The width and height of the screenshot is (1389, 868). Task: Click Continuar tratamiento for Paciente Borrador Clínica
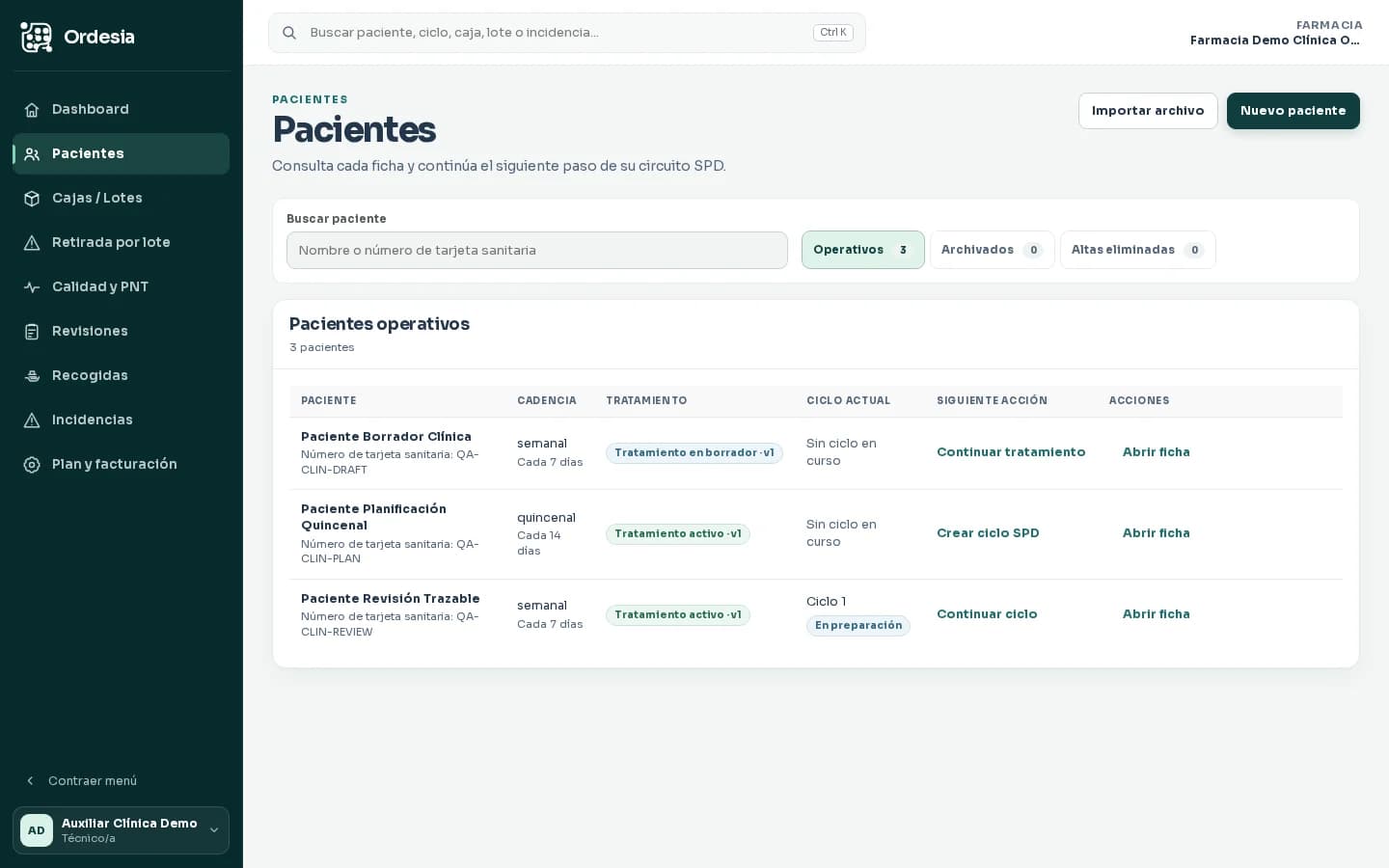(x=1011, y=452)
